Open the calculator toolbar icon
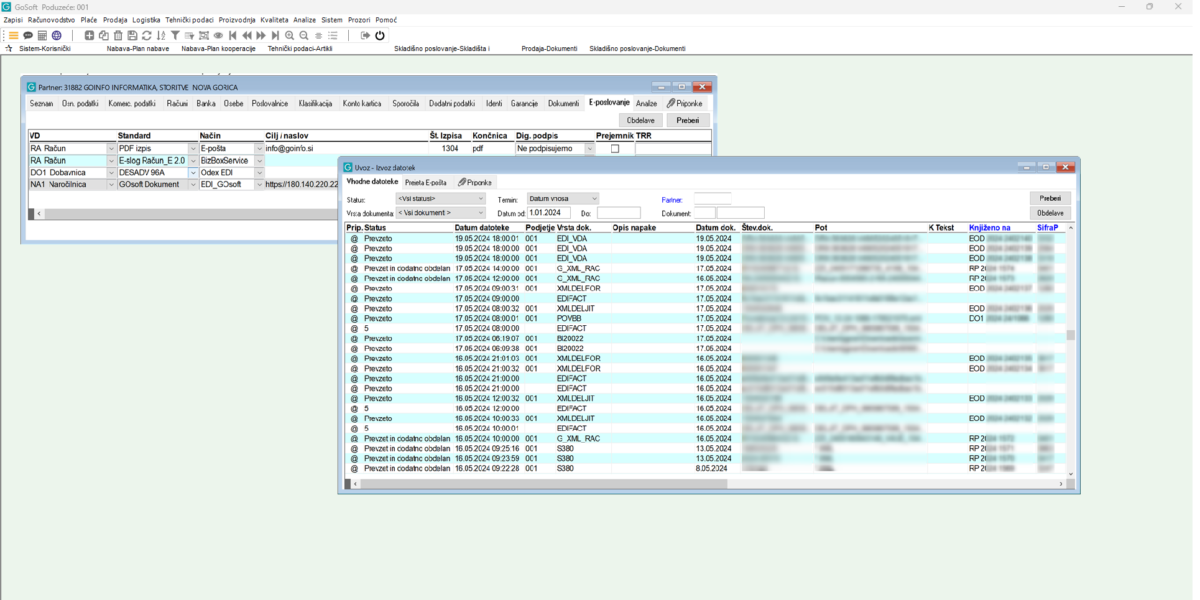This screenshot has width=1200, height=600. point(42,35)
